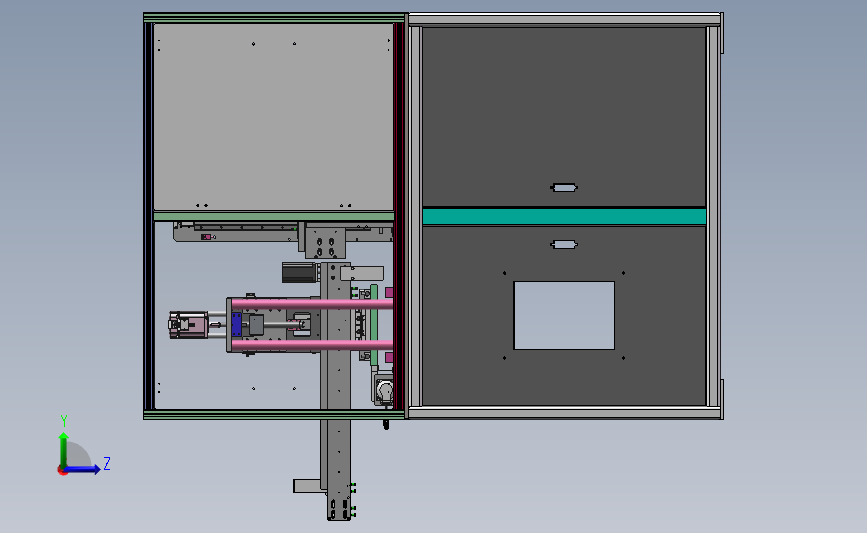
Task: Click the "Z" axis label
Action: (107, 463)
